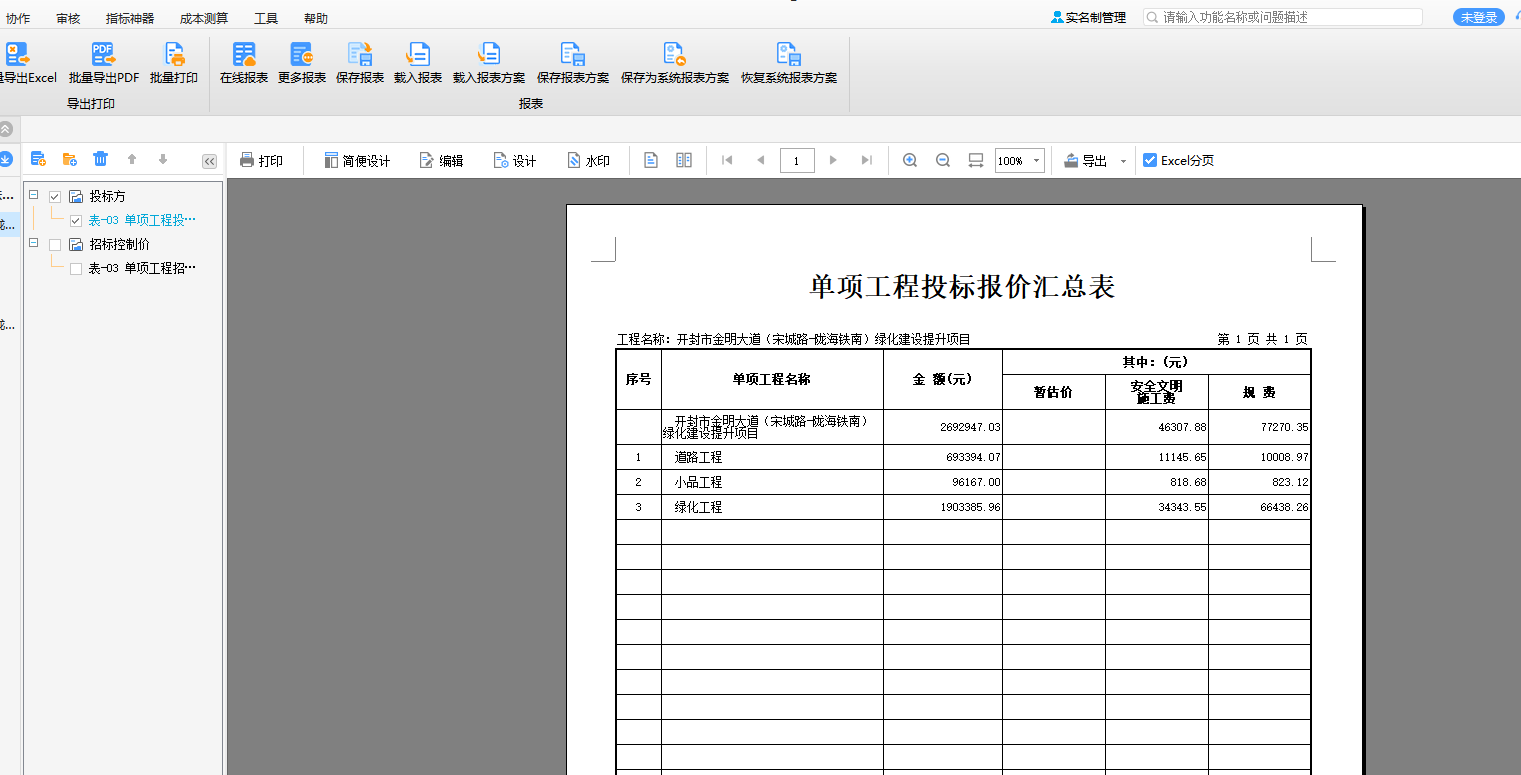Click the zoom out magnifier icon

943,160
